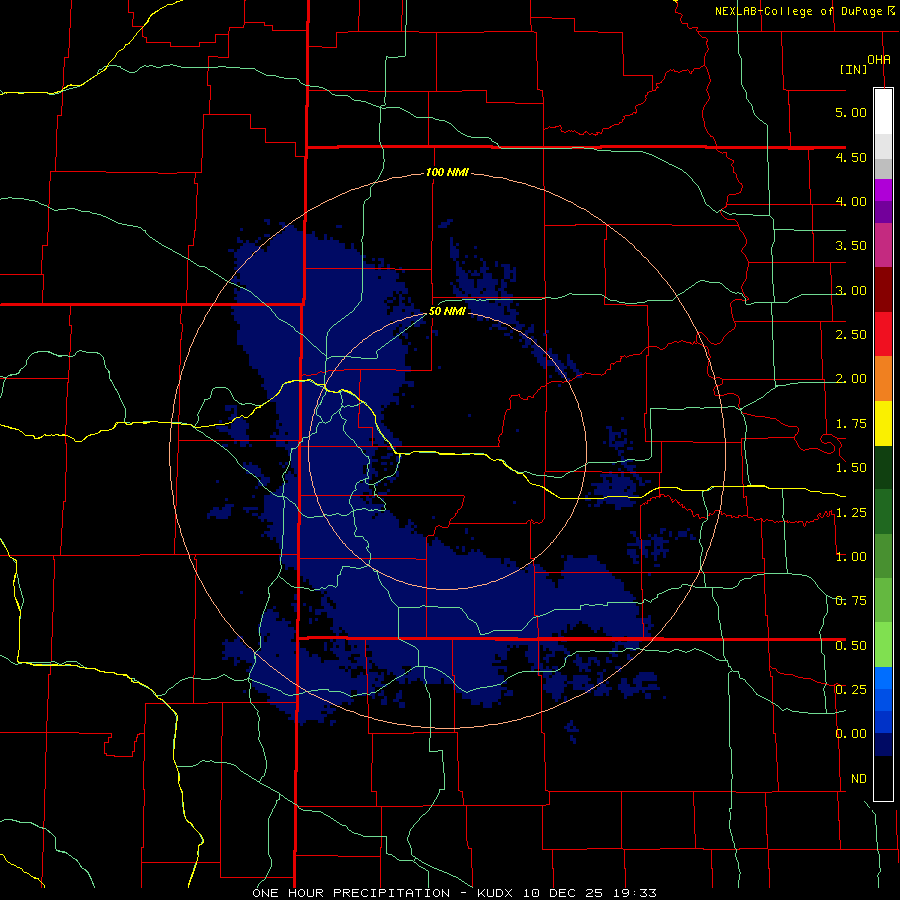Click the [IN] units label
The width and height of the screenshot is (900, 900).
click(853, 69)
